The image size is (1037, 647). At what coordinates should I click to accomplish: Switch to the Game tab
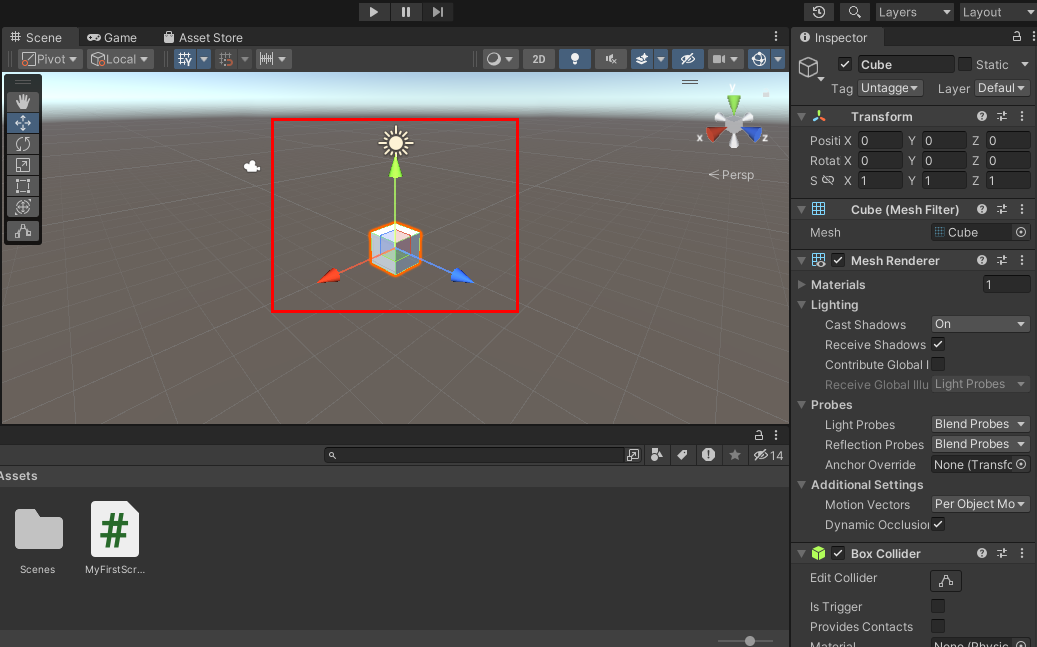point(112,38)
